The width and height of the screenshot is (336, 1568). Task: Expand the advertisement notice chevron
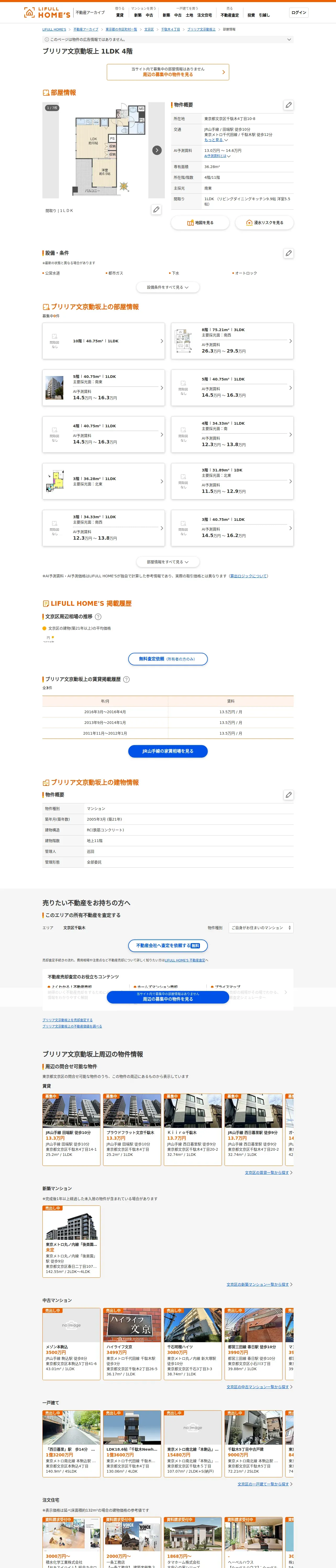pyautogui.click(x=289, y=39)
